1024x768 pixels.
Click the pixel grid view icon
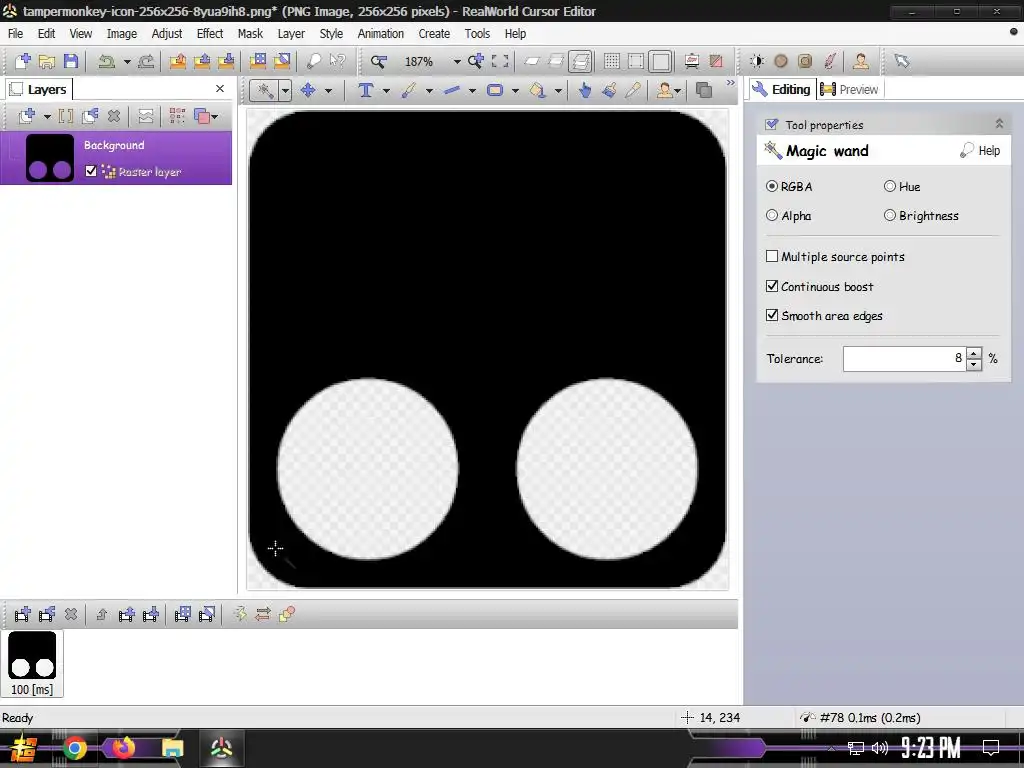coord(612,61)
